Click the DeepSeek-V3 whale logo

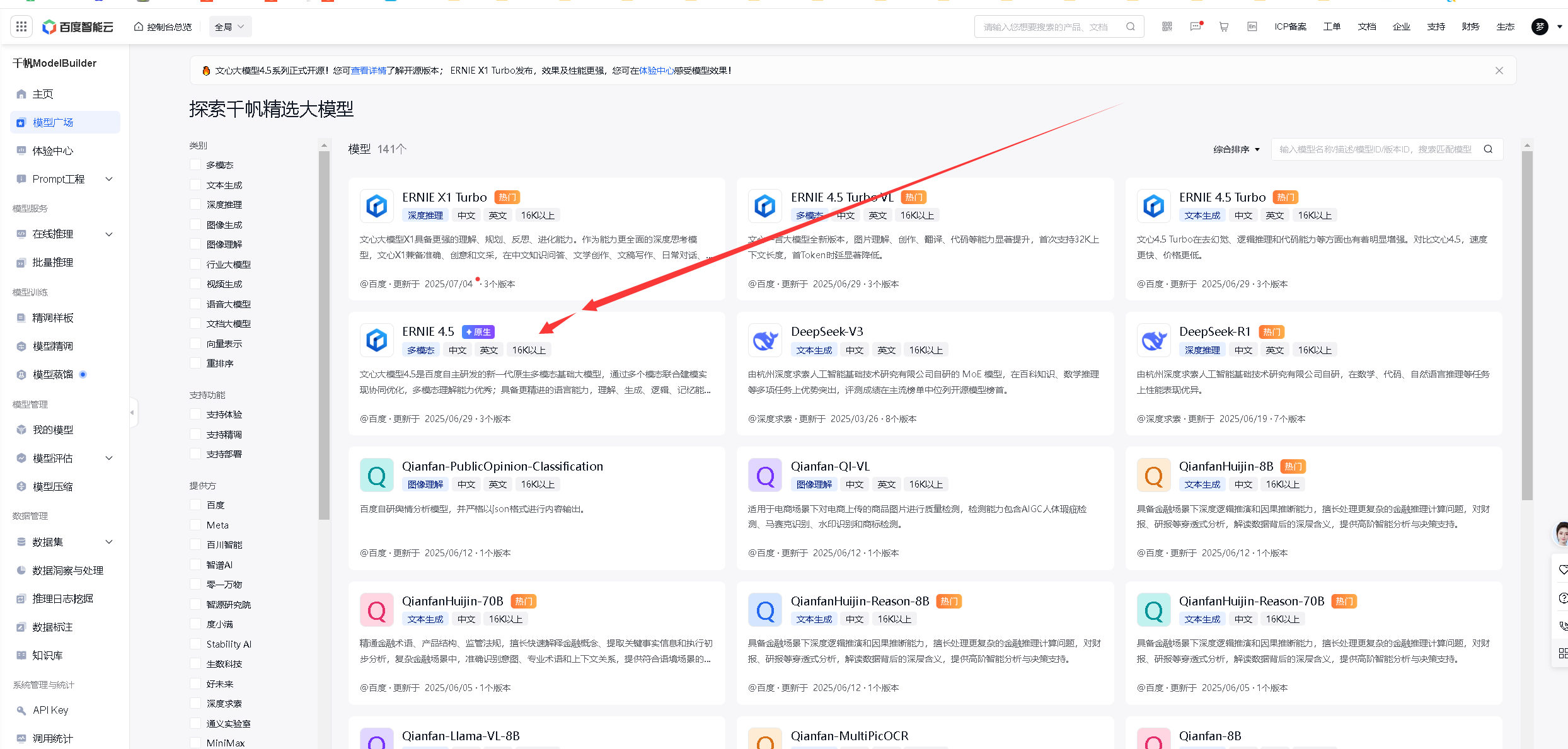point(765,341)
